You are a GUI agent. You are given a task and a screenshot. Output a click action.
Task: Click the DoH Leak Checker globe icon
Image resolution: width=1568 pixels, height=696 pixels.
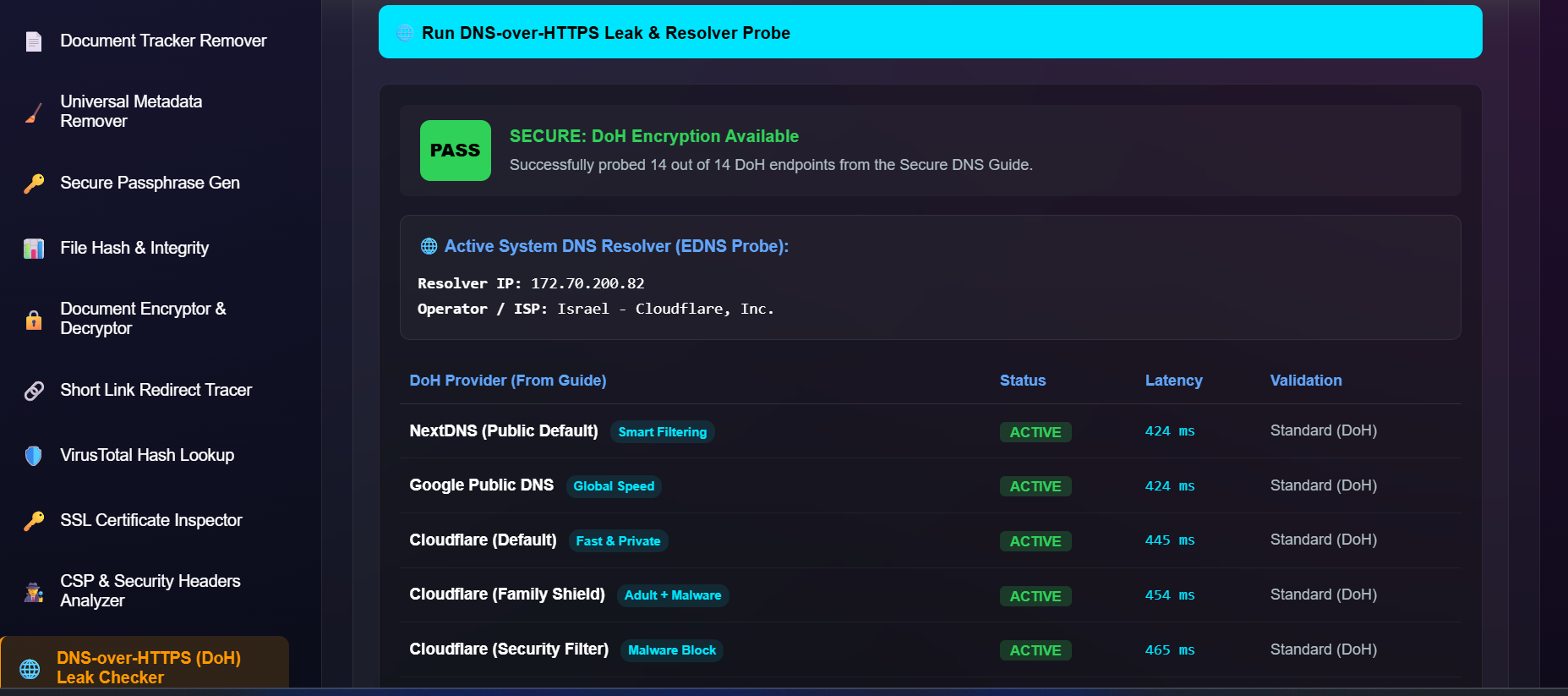(x=30, y=669)
